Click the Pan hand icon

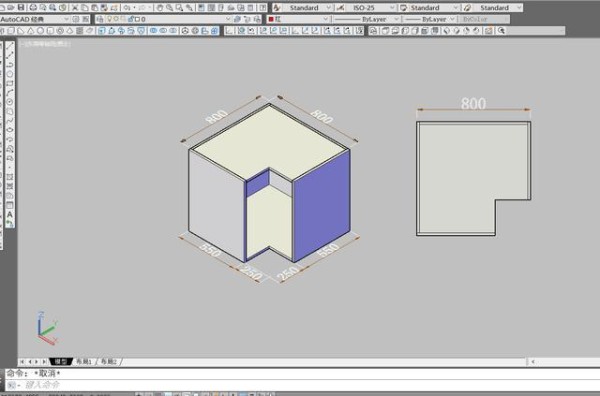click(x=160, y=7)
